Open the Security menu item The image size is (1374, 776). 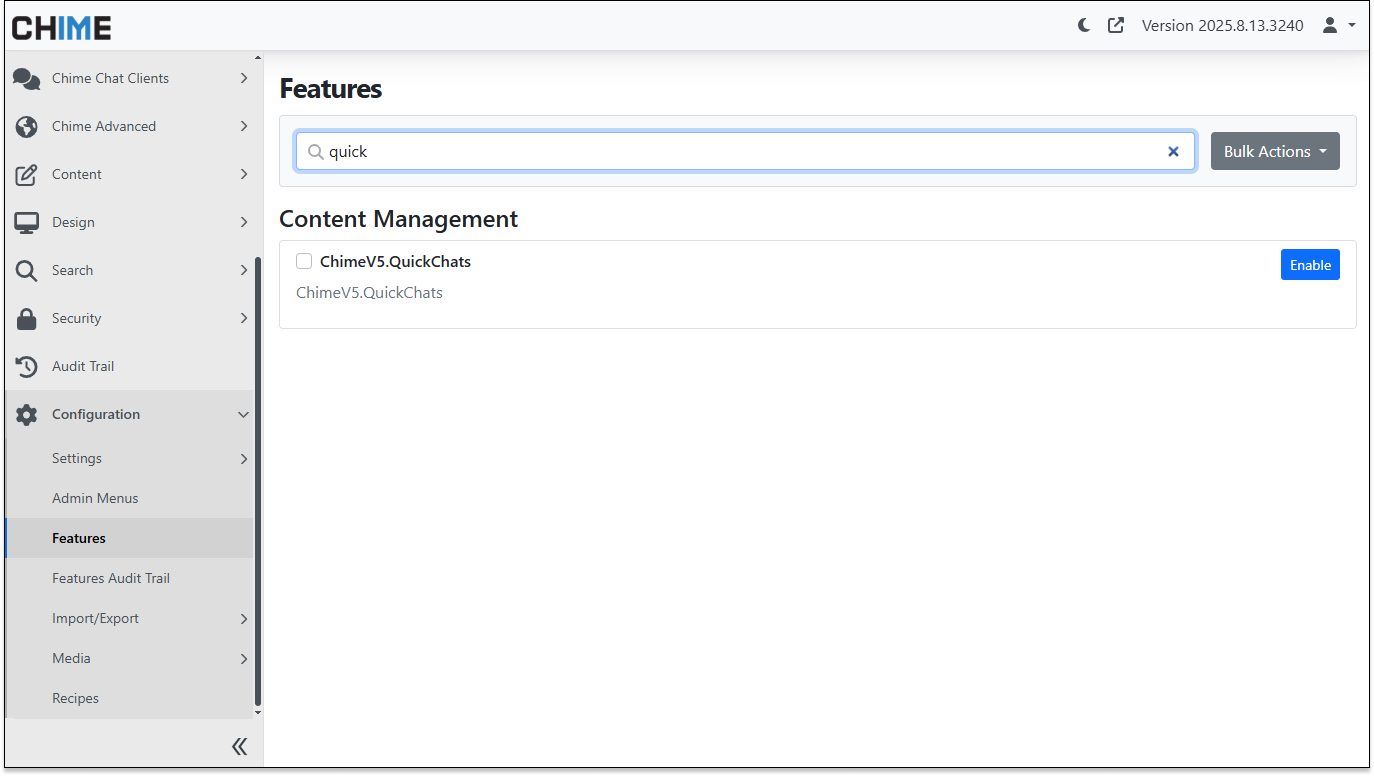(130, 318)
